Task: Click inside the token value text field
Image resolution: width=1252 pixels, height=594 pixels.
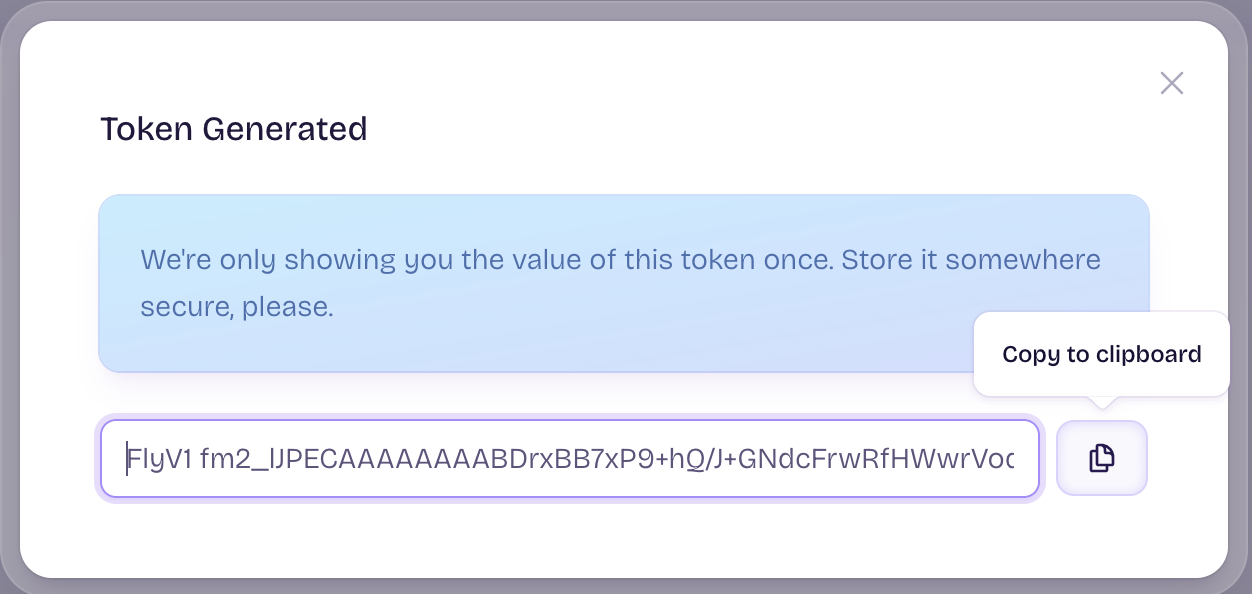Action: [x=570, y=458]
